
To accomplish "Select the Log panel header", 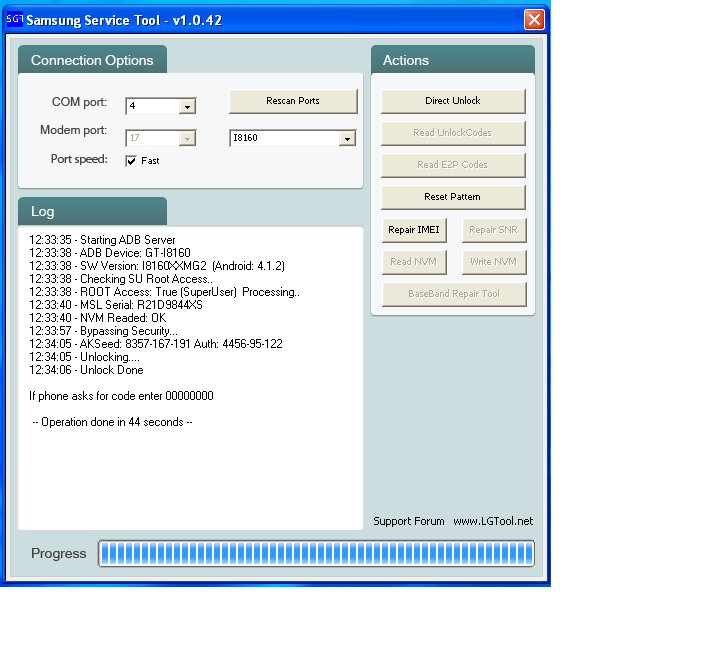I will pos(92,211).
